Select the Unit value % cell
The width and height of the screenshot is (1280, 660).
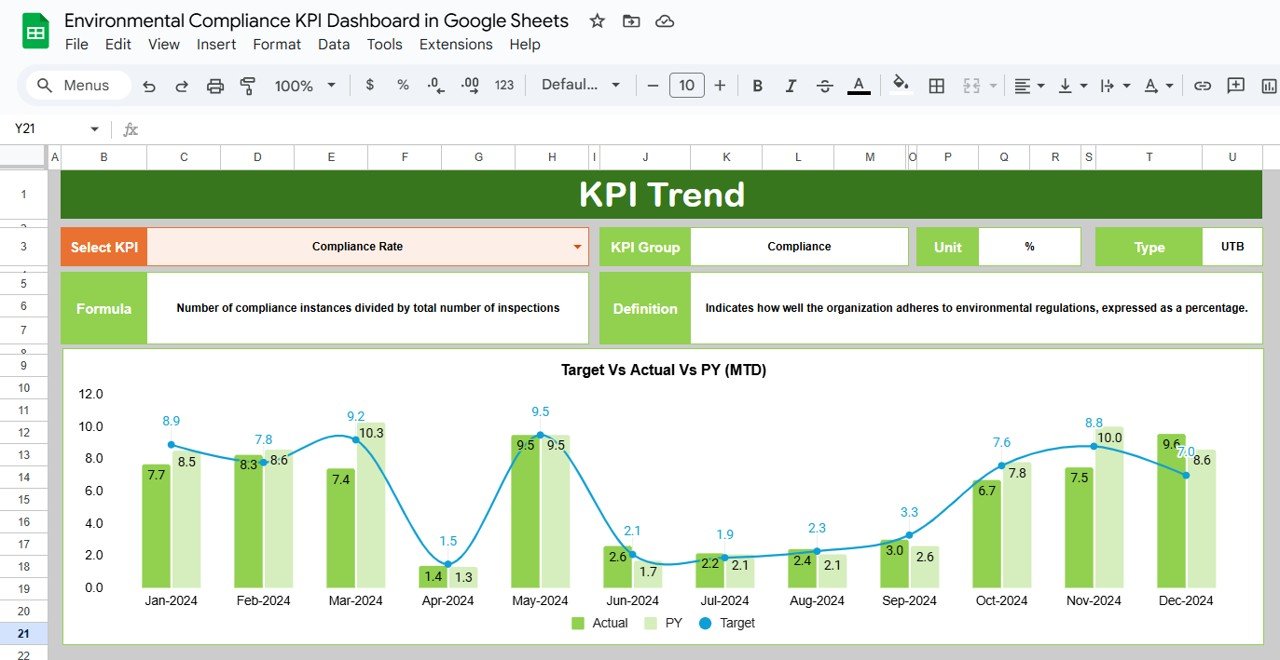click(x=1029, y=246)
